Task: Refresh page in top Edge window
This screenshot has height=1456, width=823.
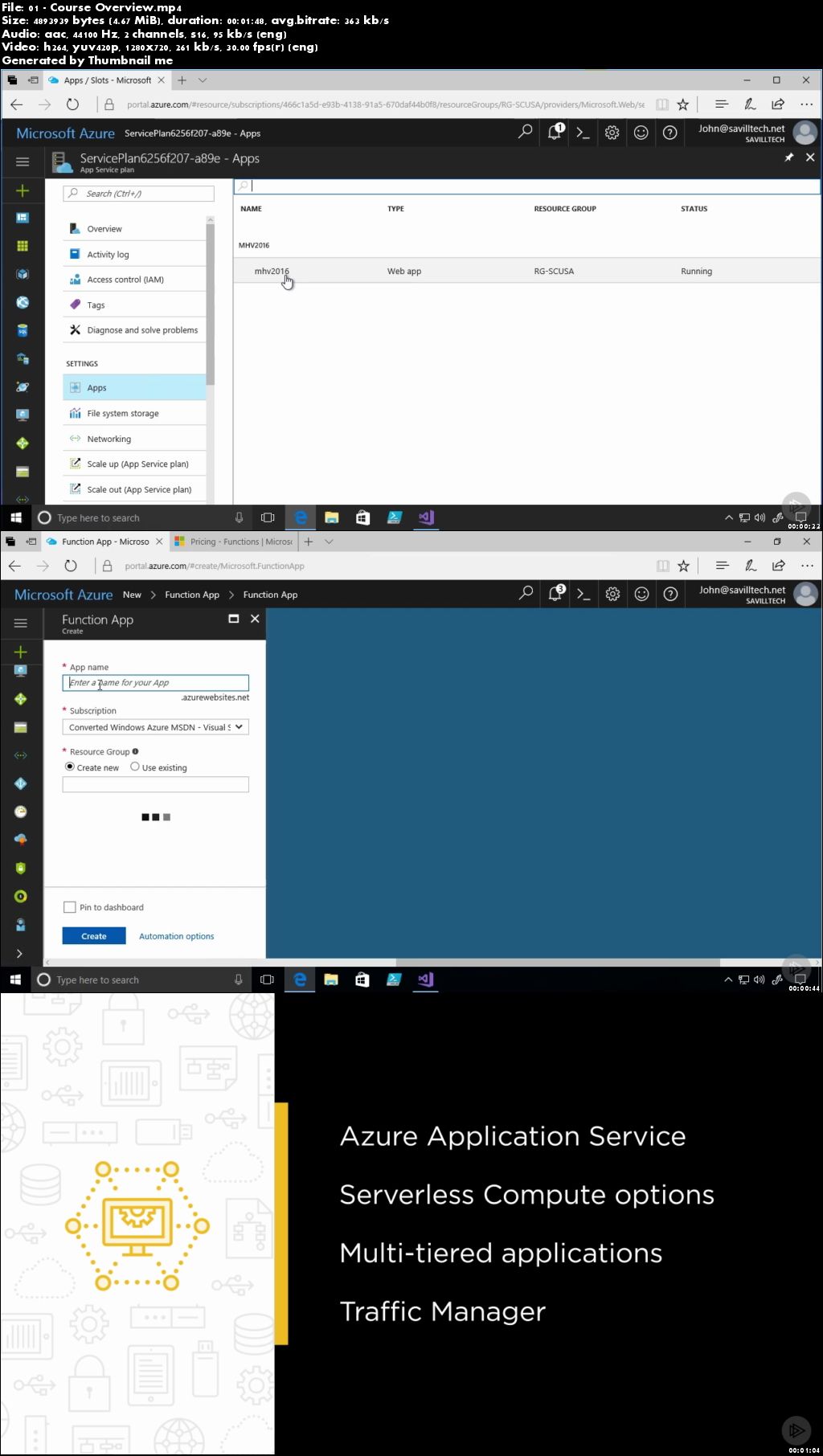Action: tap(72, 104)
